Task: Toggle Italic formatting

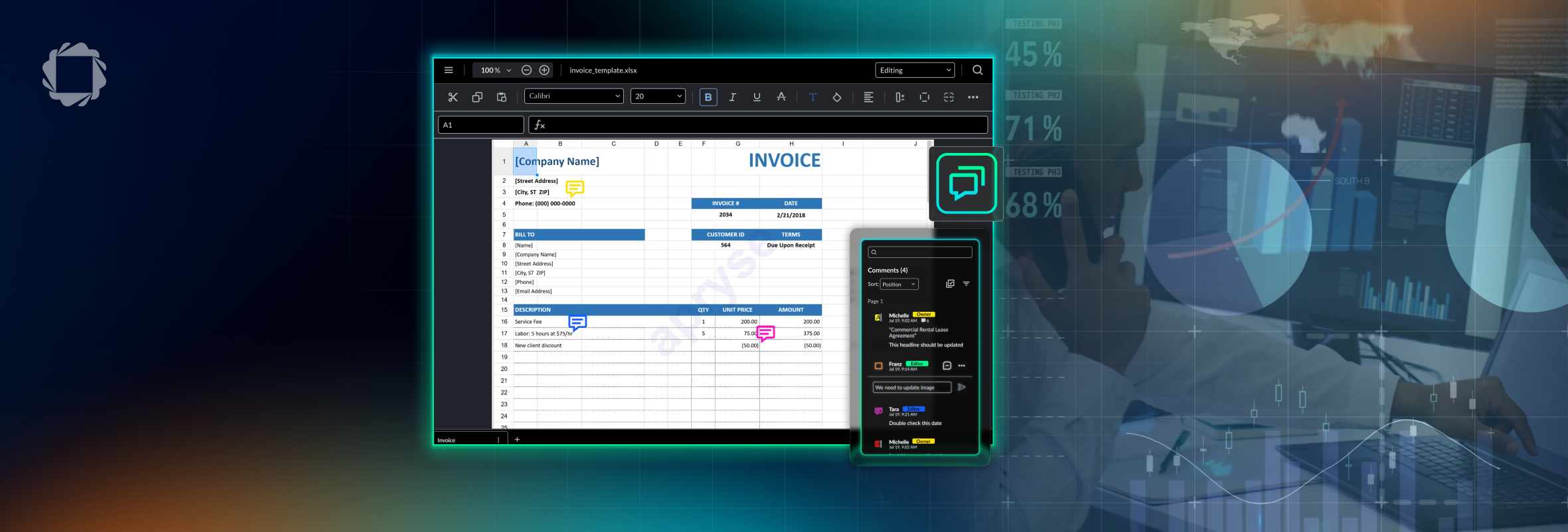Action: click(x=732, y=97)
